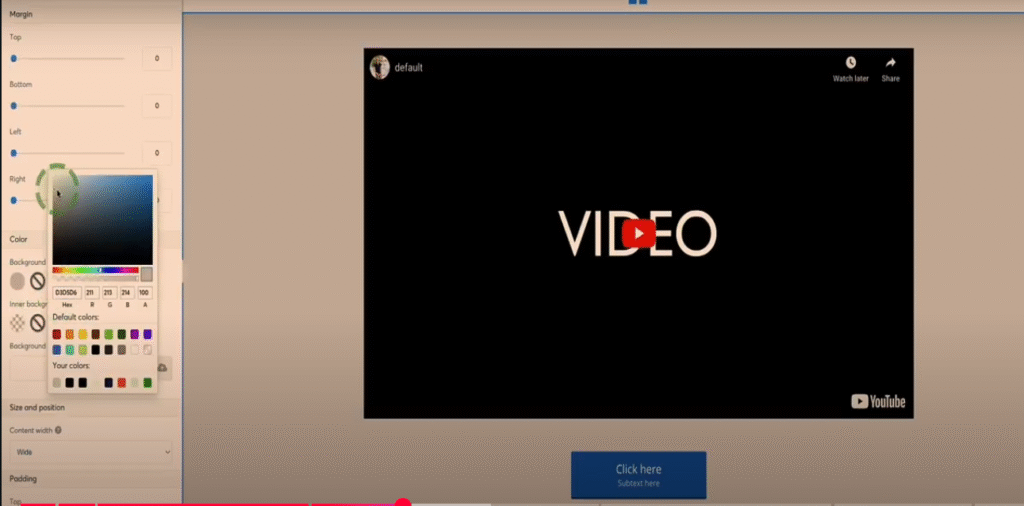The height and width of the screenshot is (506, 1024).
Task: Pick the black swatch in Default colors
Action: (96, 350)
